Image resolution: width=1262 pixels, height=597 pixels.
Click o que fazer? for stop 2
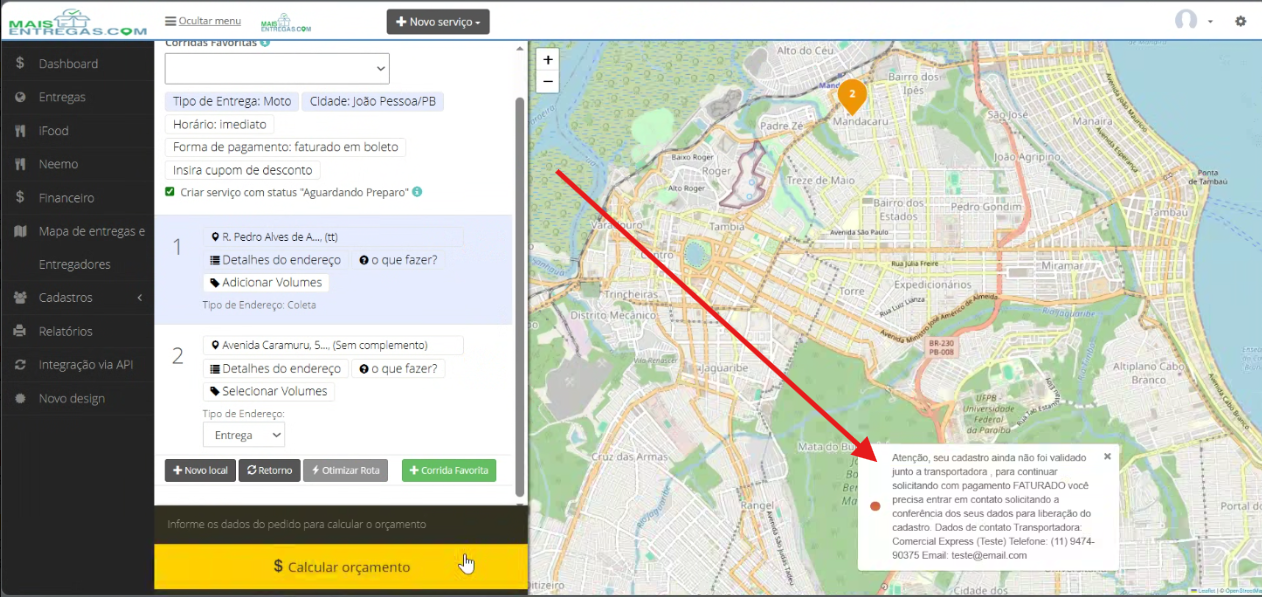398,368
